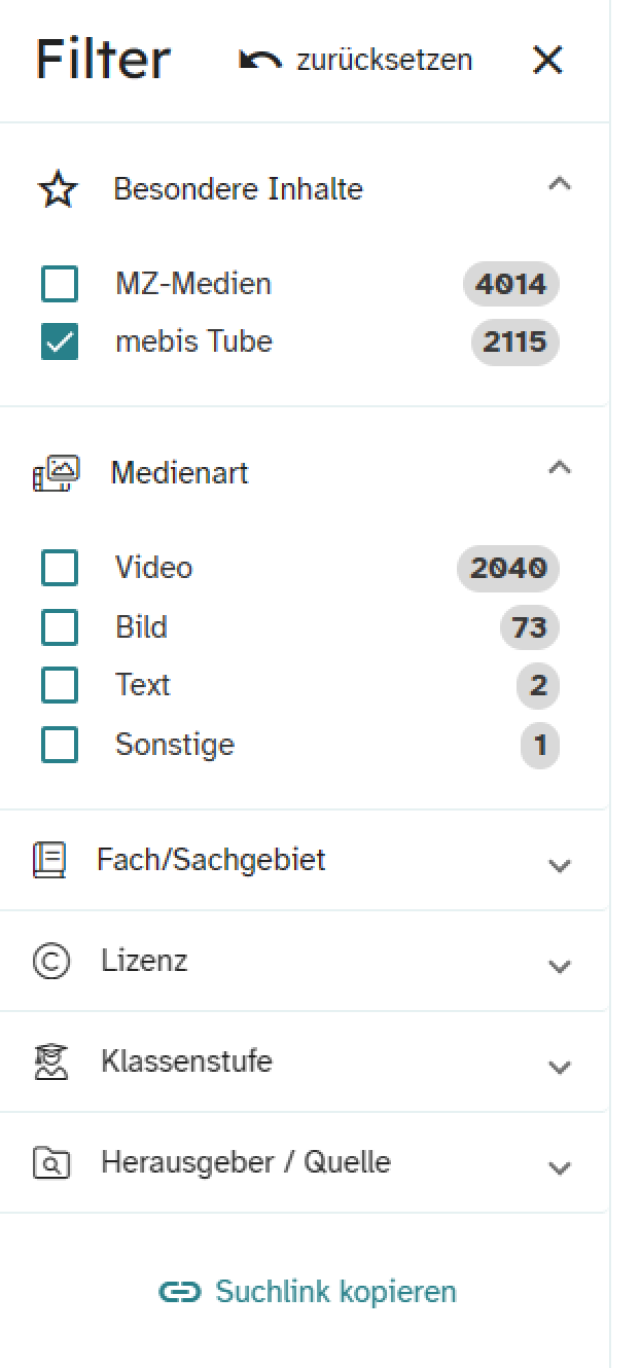The height and width of the screenshot is (1368, 640).
Task: Close the Filter panel with the X
Action: pyautogui.click(x=548, y=61)
